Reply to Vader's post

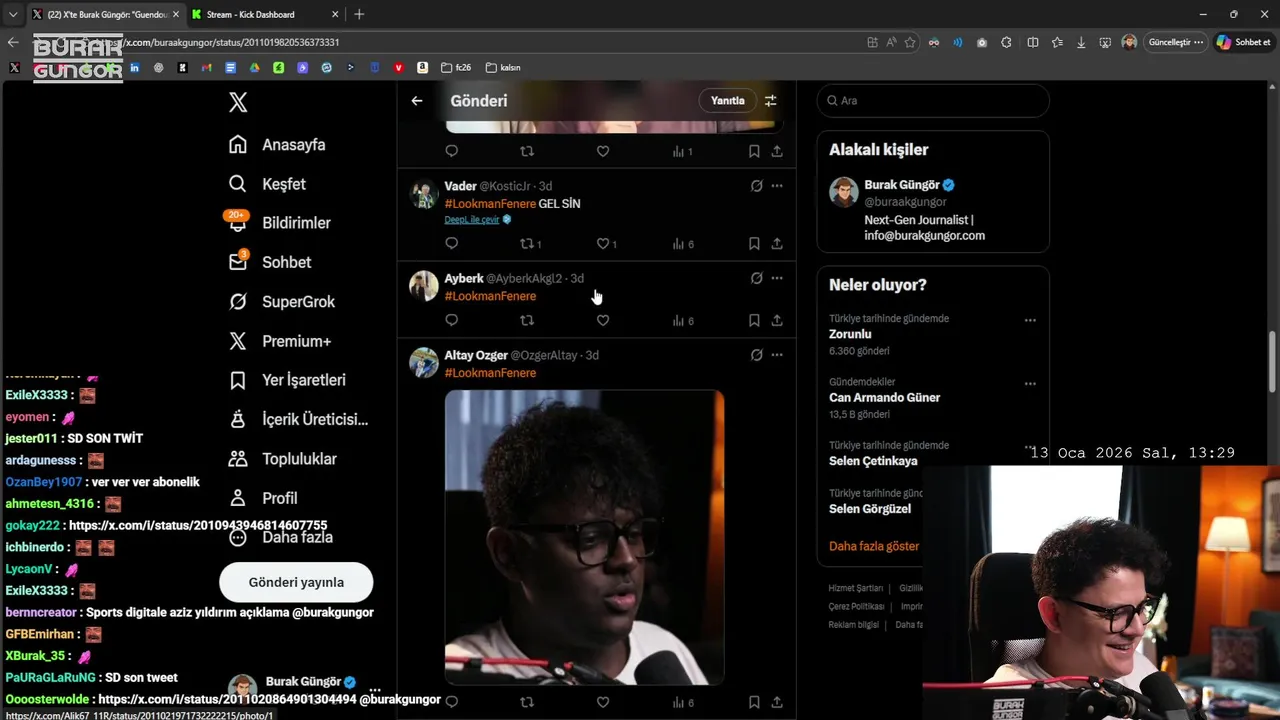click(451, 244)
